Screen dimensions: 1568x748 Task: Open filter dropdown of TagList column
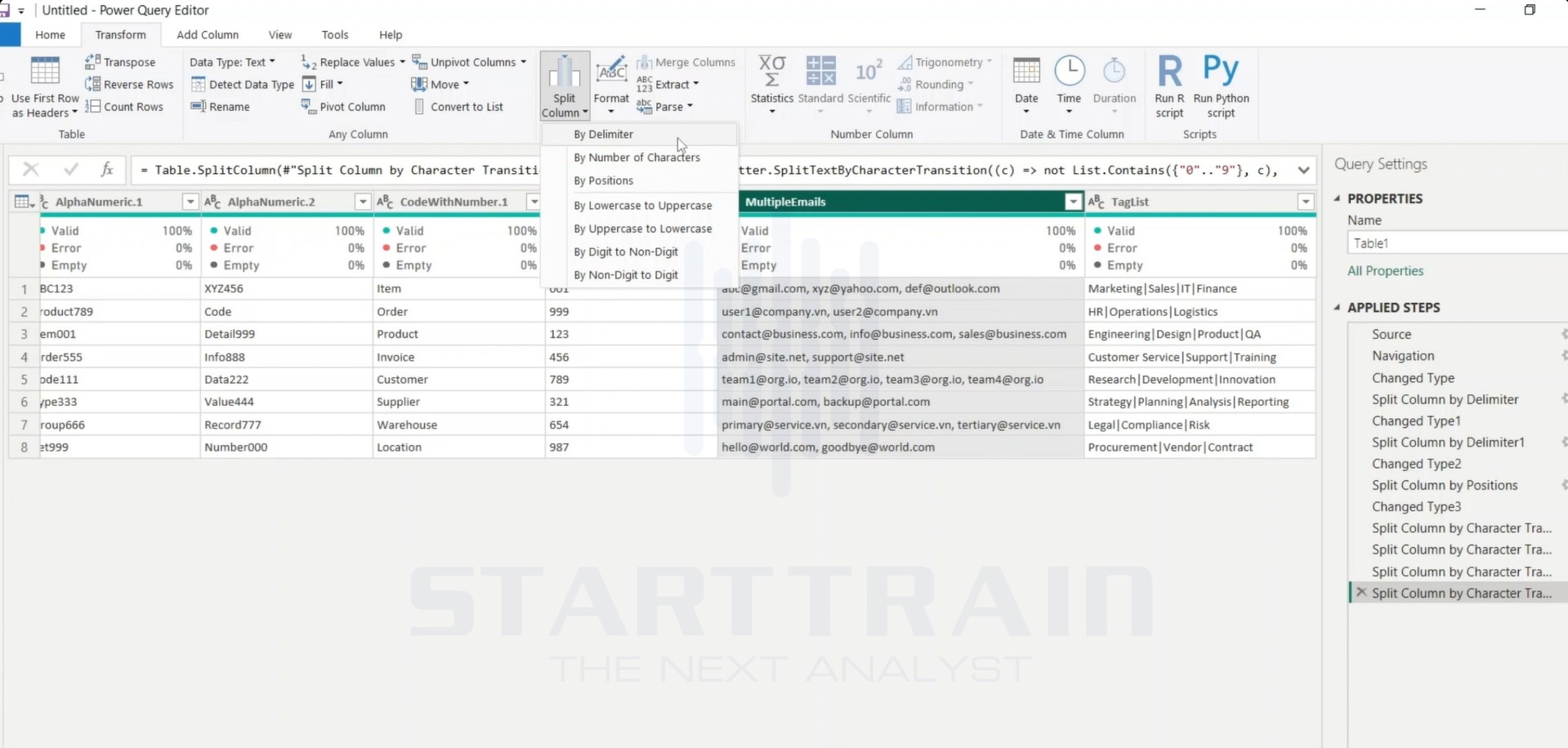(1305, 202)
